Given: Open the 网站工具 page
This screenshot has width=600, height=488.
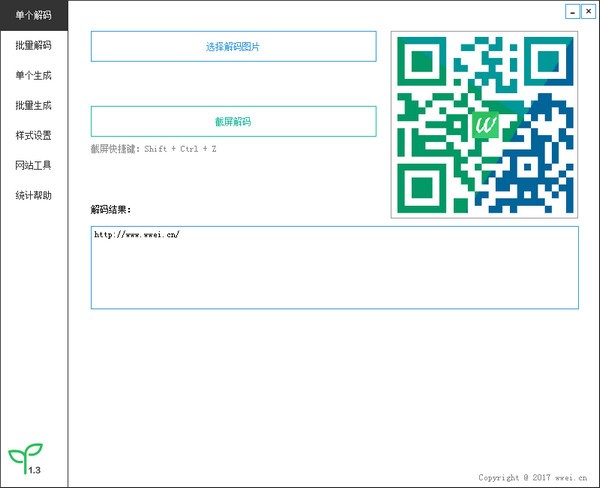Looking at the screenshot, I should tap(33, 165).
